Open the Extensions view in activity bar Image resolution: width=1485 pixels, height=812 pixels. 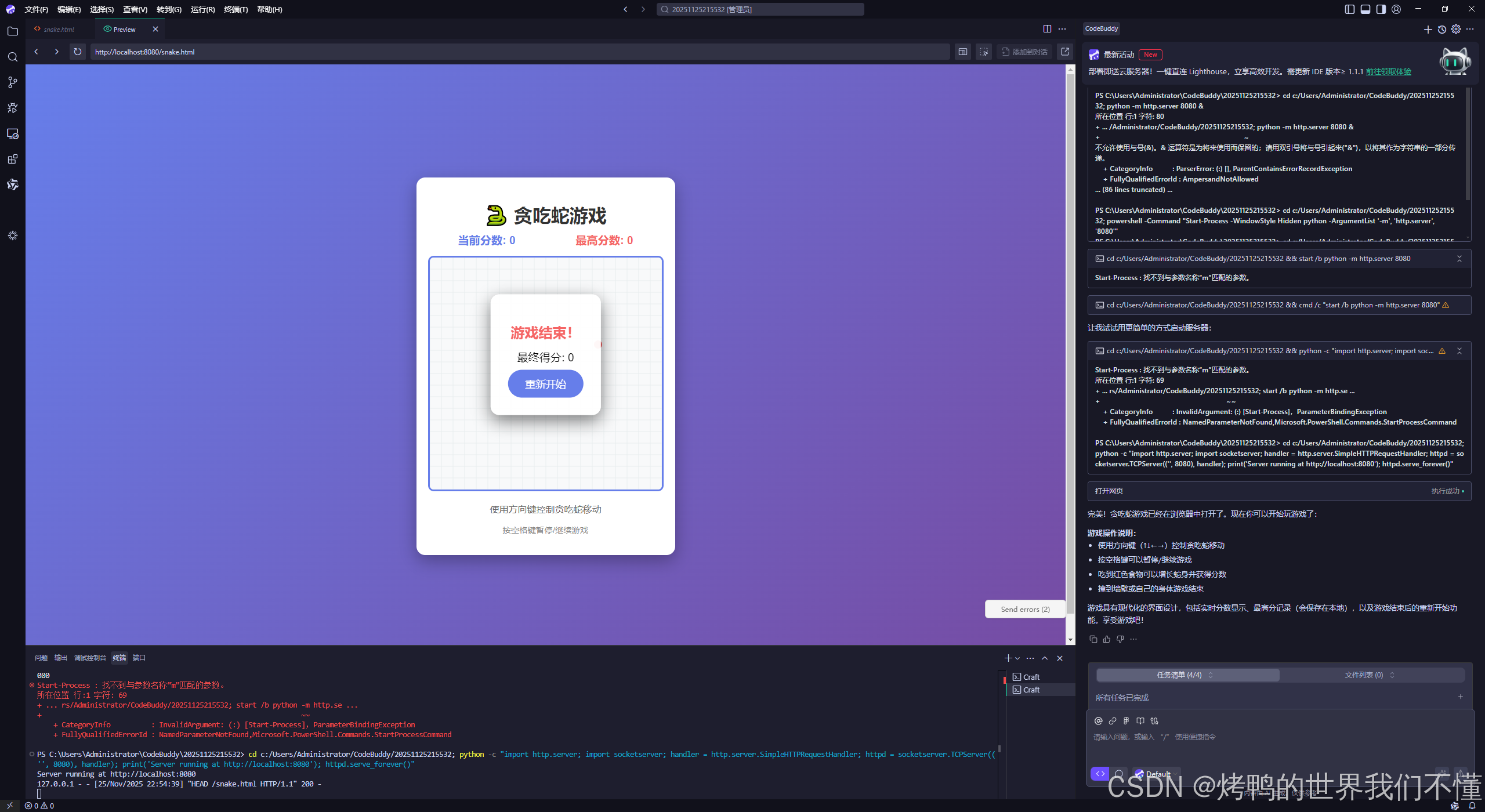(13, 159)
